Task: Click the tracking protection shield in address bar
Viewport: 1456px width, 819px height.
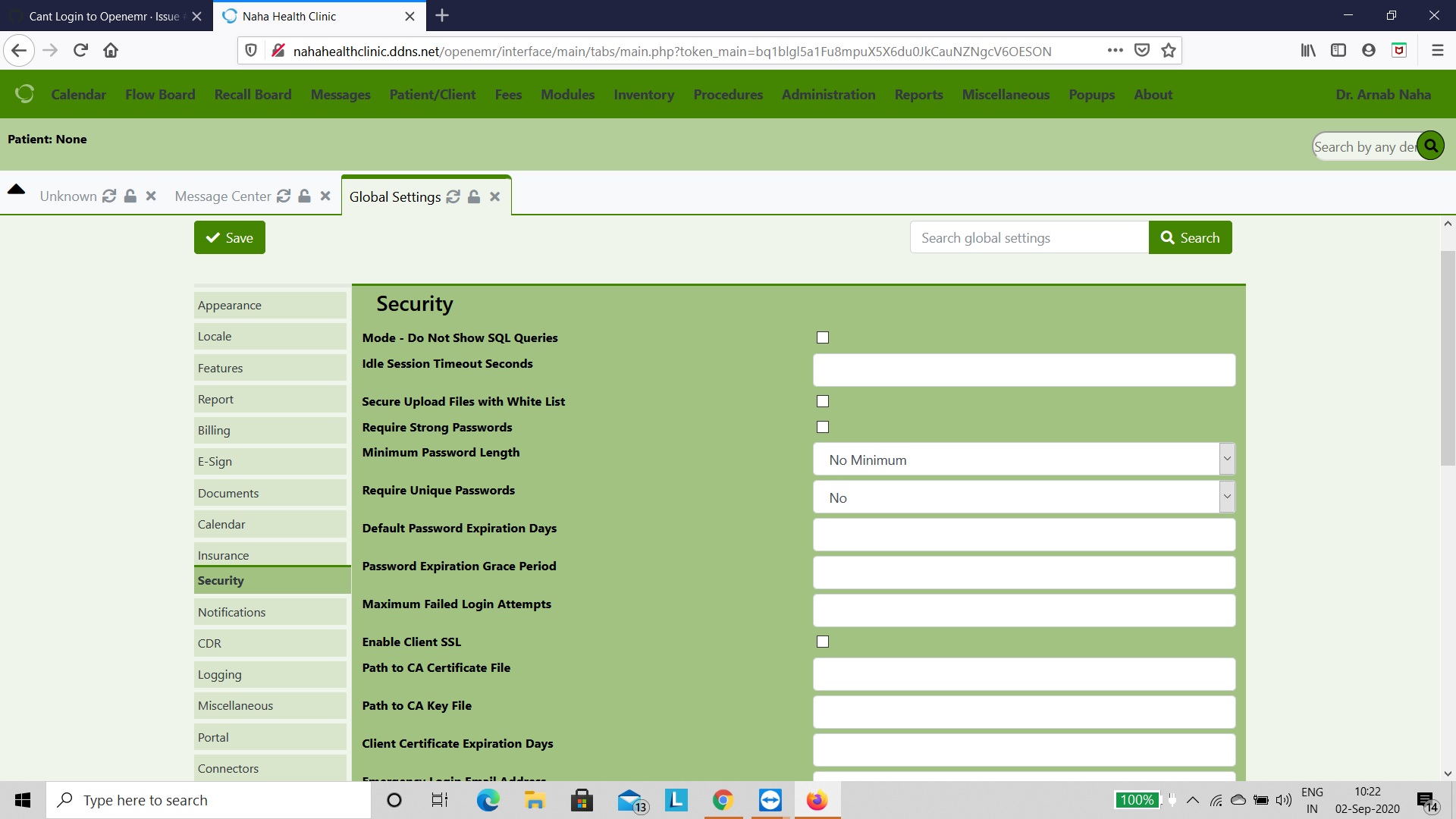Action: [x=251, y=50]
